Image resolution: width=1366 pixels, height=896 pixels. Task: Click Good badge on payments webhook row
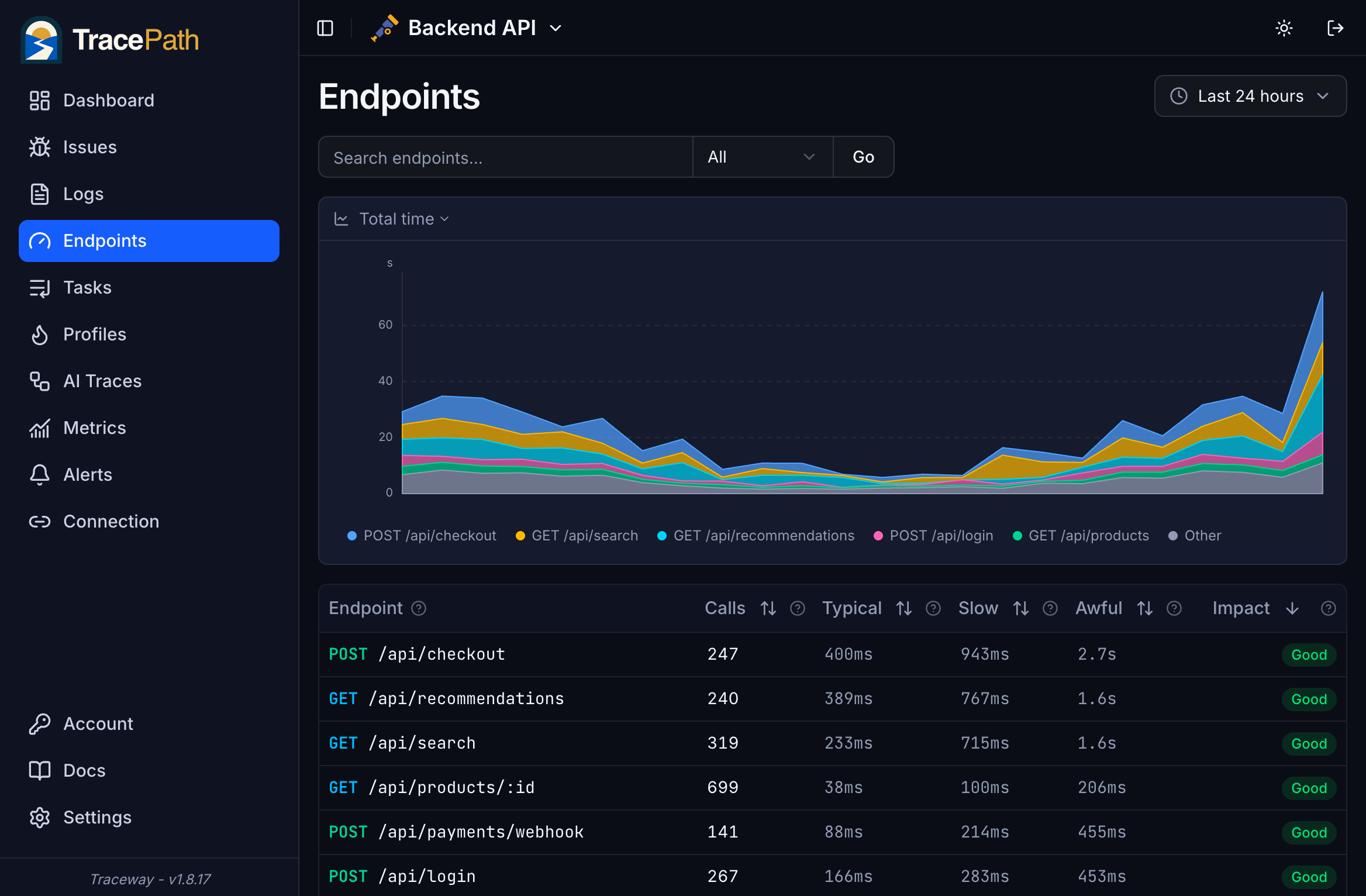(1309, 833)
